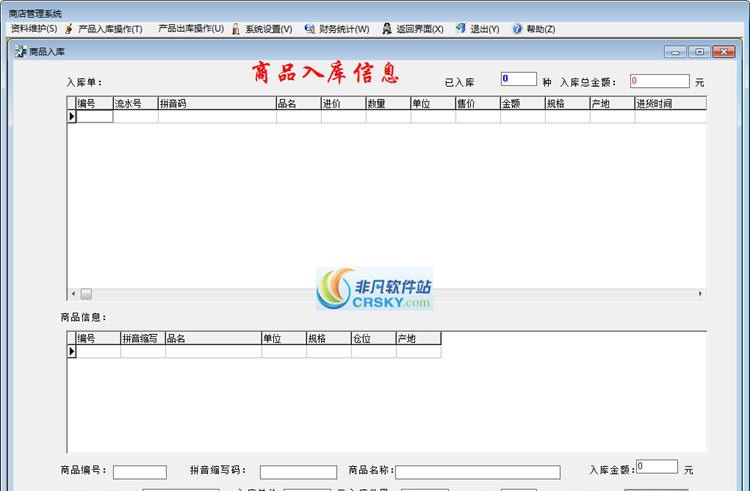Screen dimensions: 750x491
Task: Maximize the 商品入库 window
Action: tap(699, 52)
